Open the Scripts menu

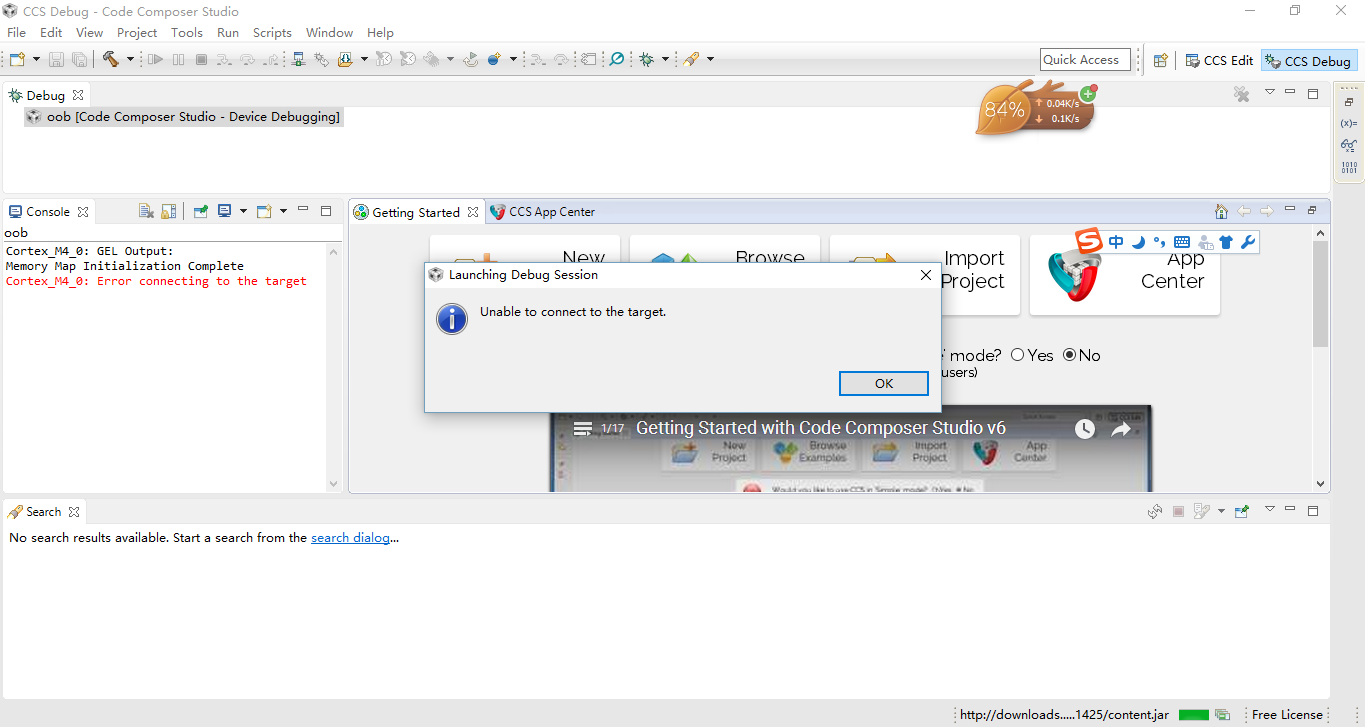(272, 32)
